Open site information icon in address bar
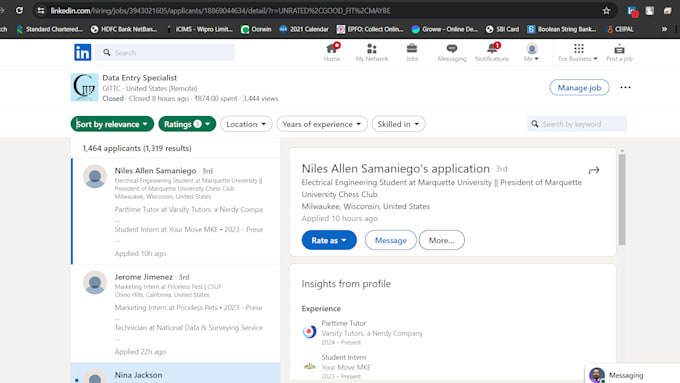Screen dimensions: 680x383 click(40, 11)
